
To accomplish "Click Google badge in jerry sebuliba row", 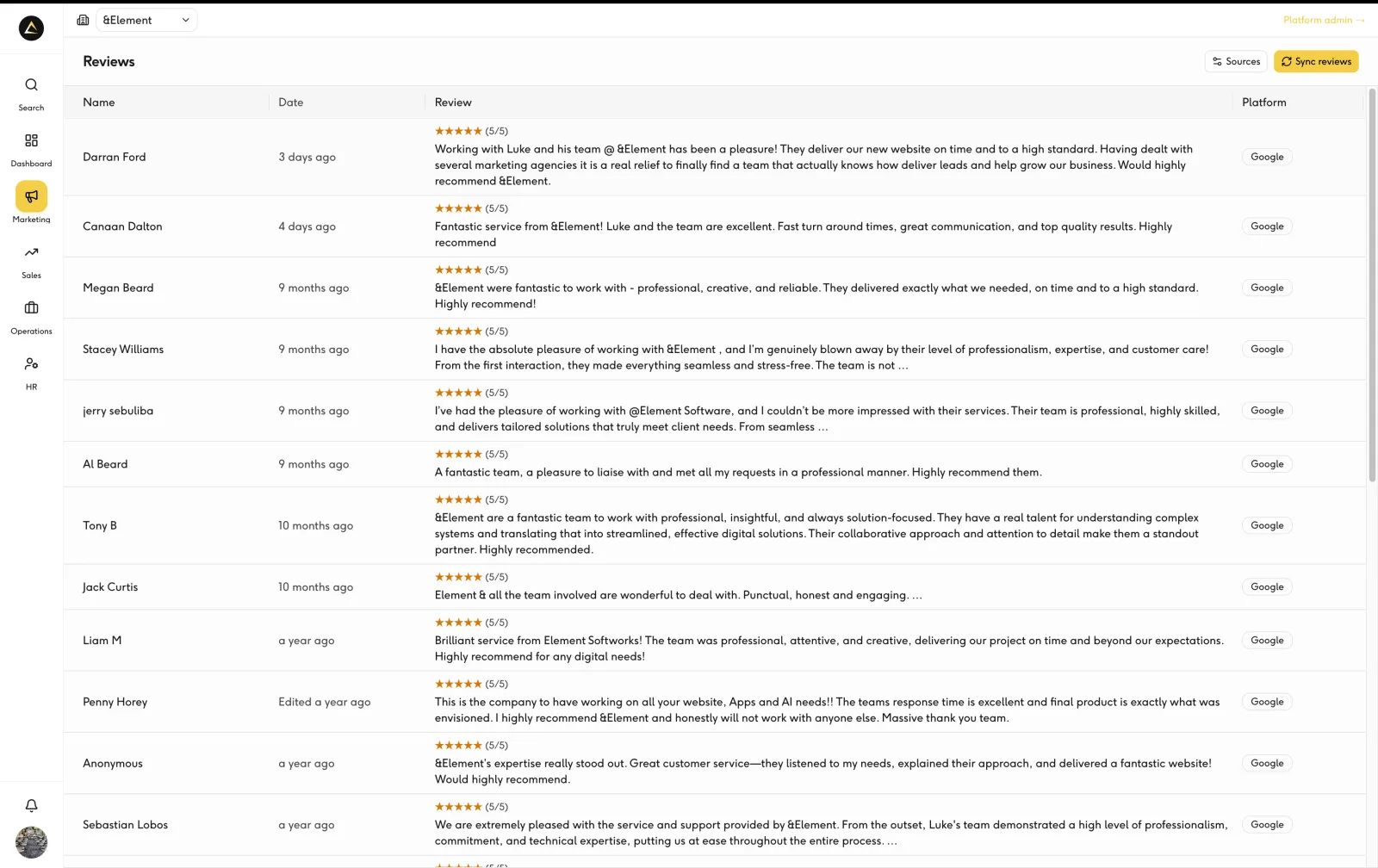I will tap(1267, 411).
